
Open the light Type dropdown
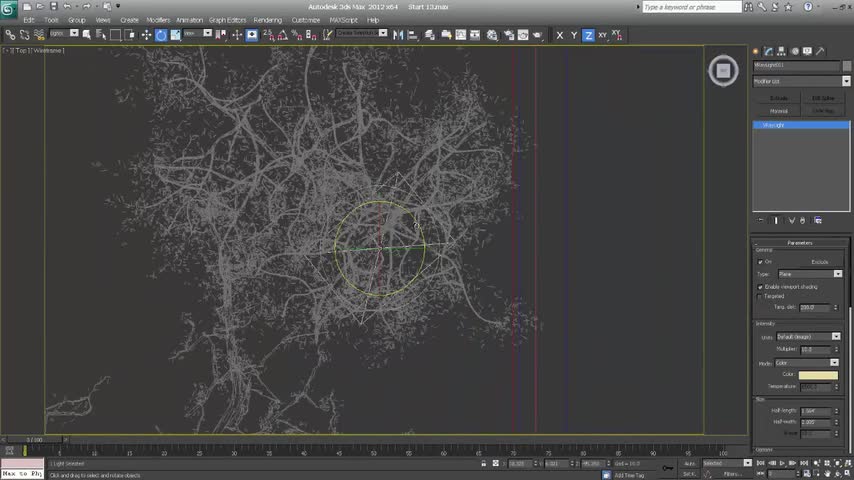809,274
